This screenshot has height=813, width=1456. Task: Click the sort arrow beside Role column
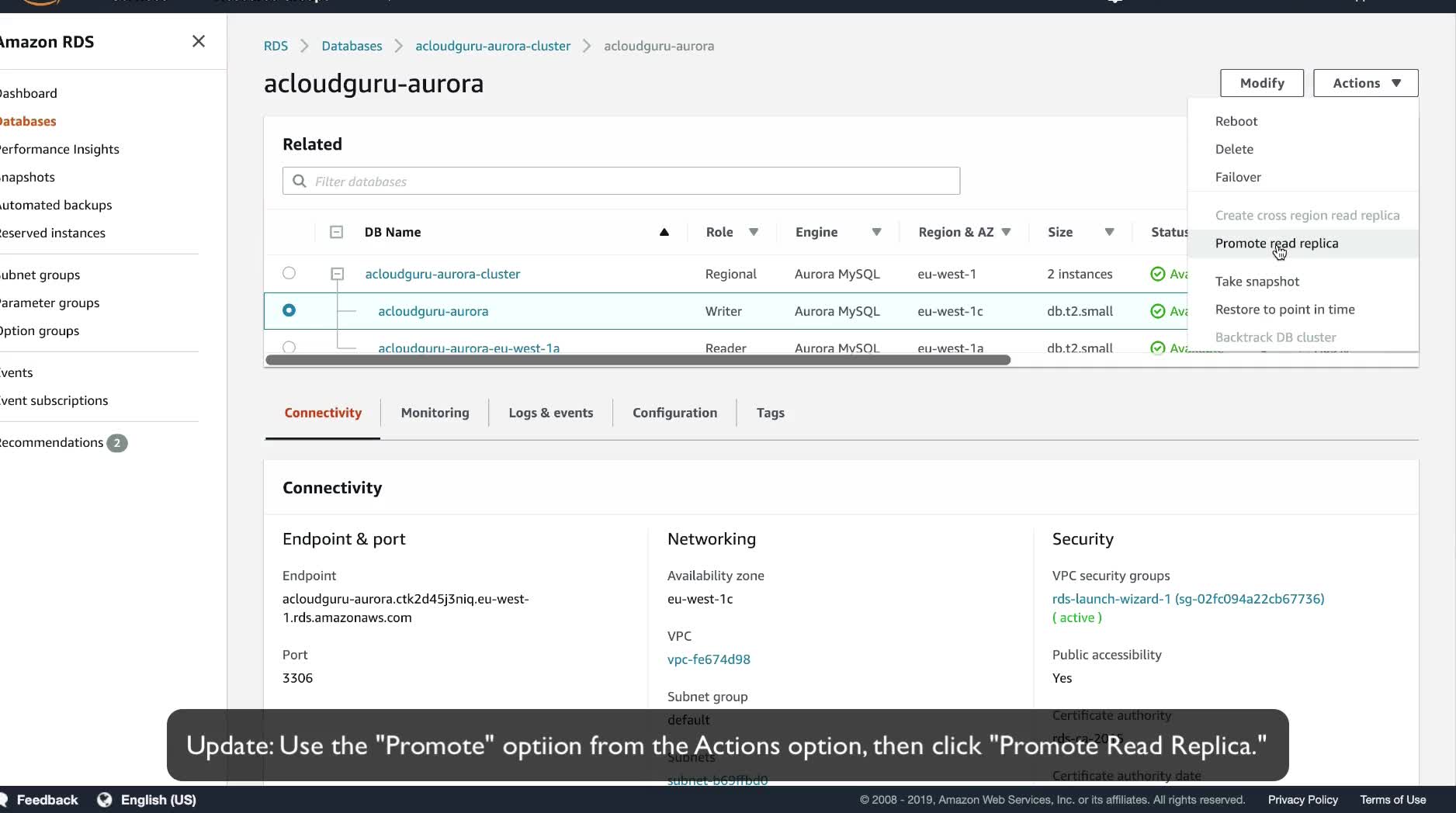tap(754, 232)
